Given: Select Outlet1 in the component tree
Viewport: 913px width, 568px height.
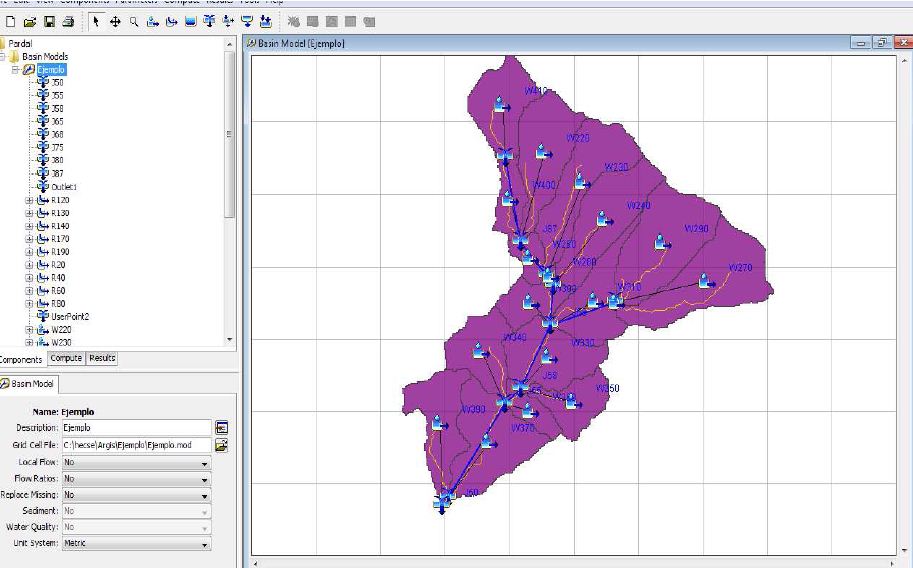Looking at the screenshot, I should [64, 187].
